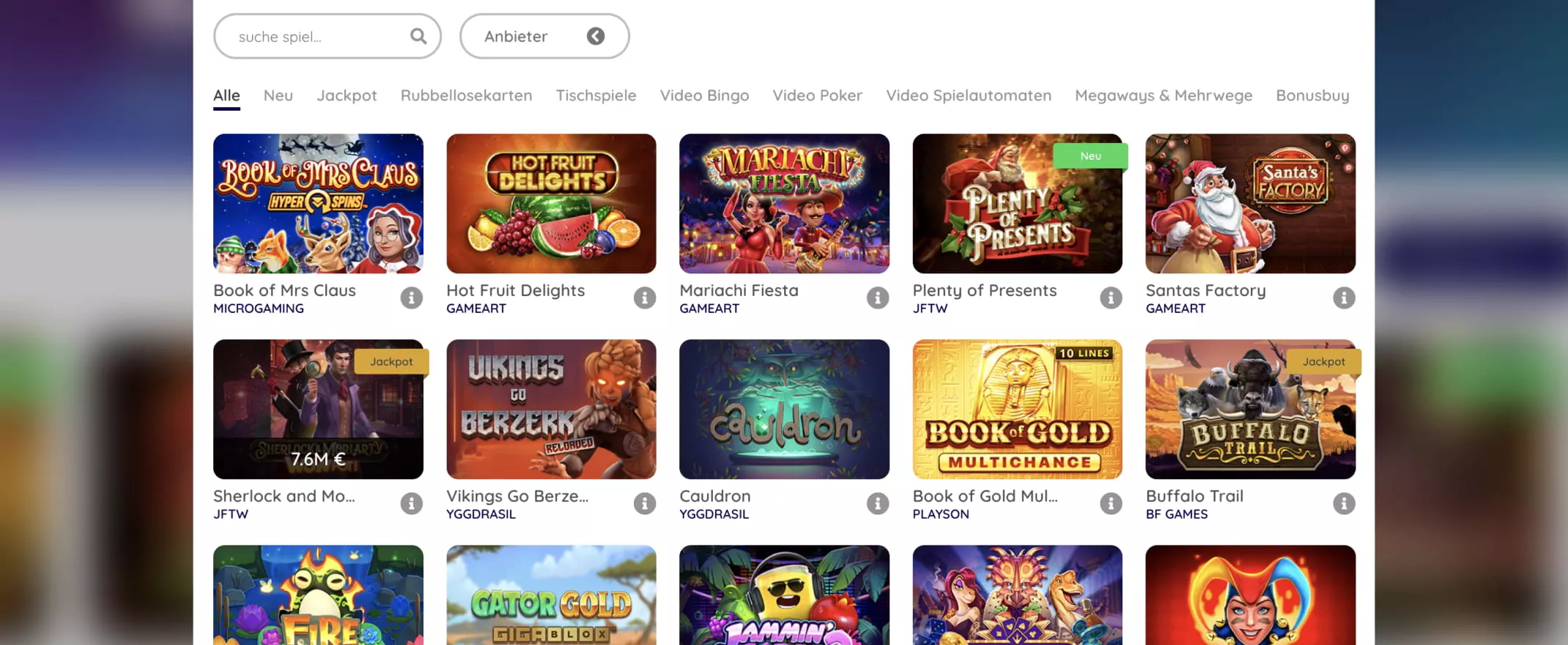Open info for Sherlock and Moriarty
This screenshot has height=645, width=1568.
412,504
